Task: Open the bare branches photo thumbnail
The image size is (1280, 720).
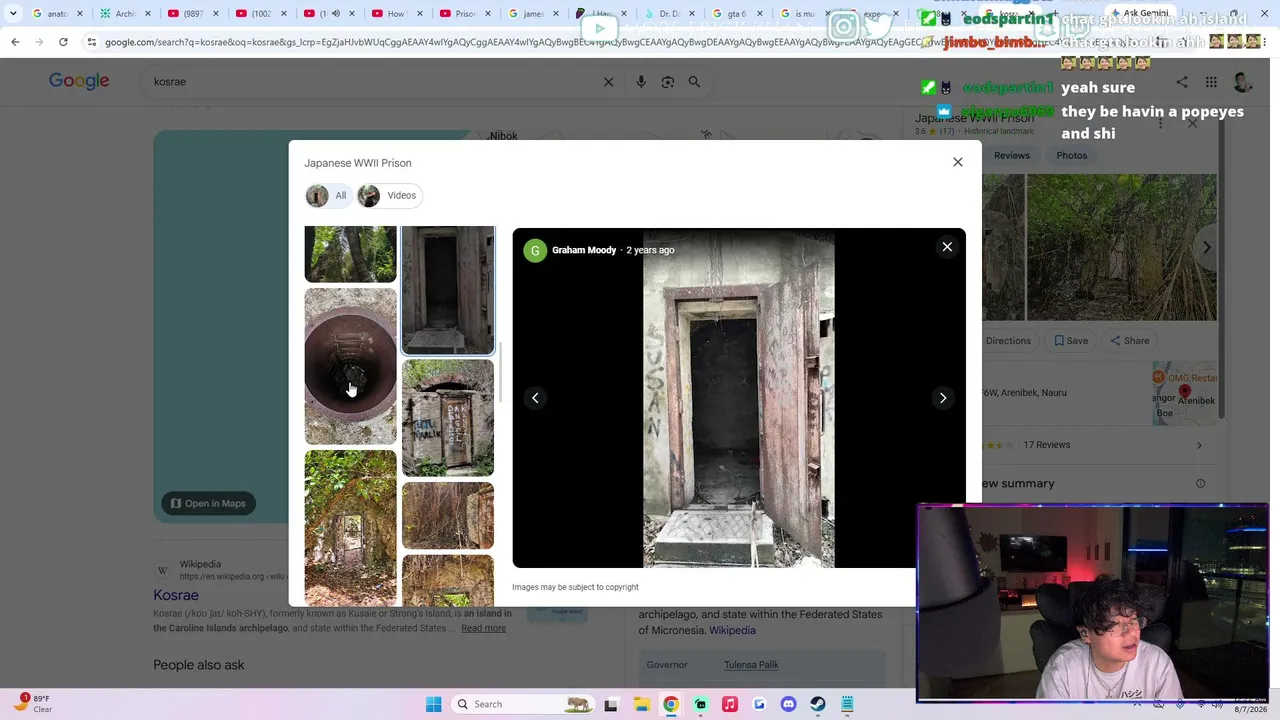Action: (x=447, y=515)
